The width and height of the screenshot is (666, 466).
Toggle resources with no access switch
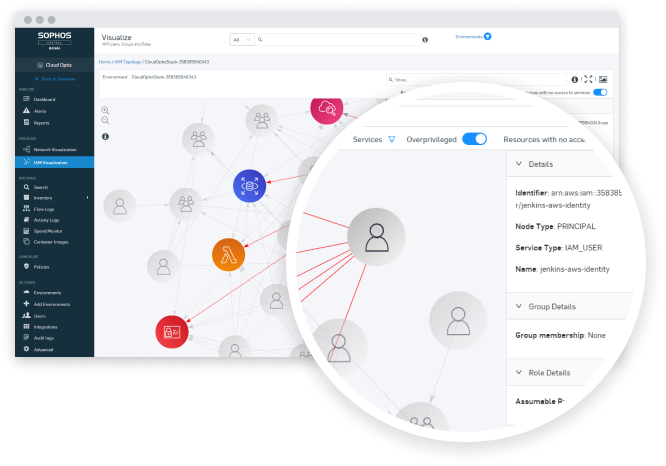click(x=600, y=92)
